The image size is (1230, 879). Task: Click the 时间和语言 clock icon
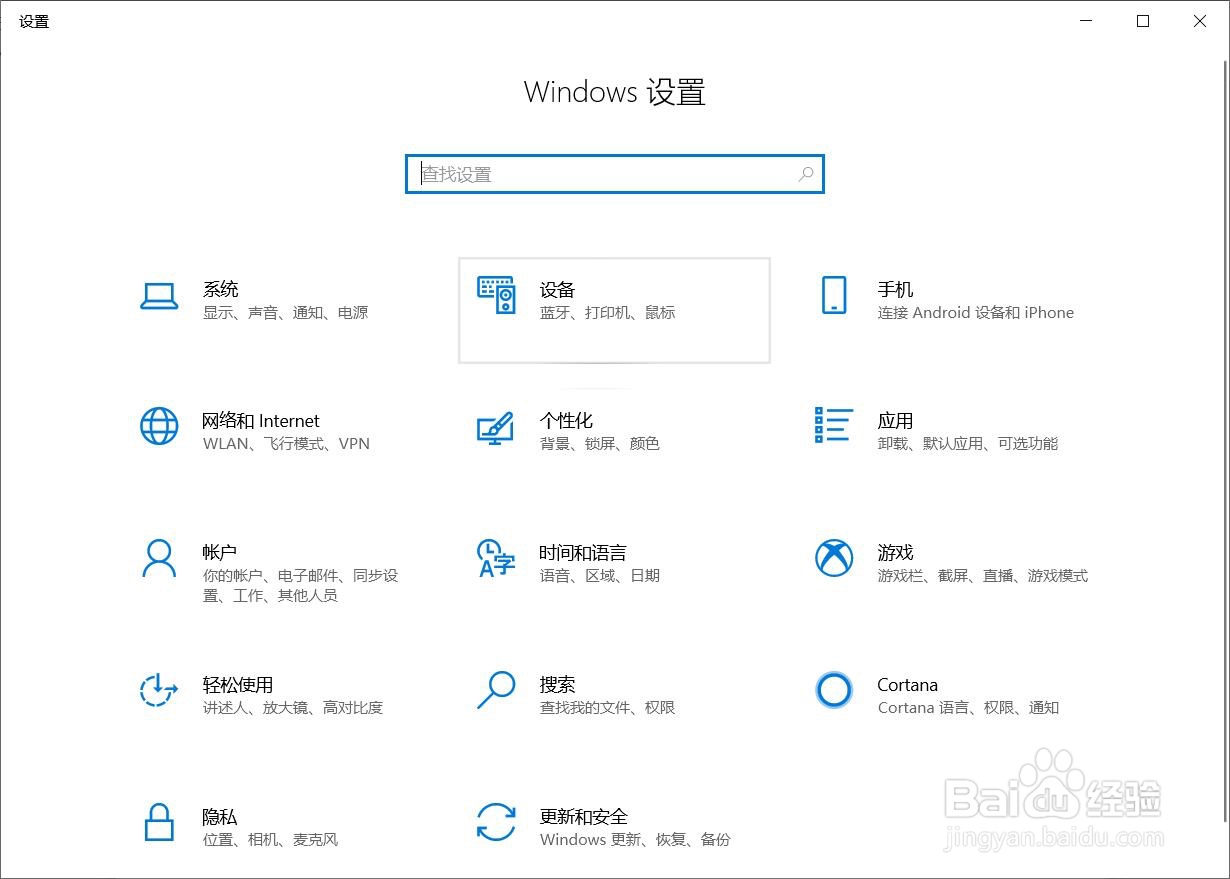pos(496,558)
